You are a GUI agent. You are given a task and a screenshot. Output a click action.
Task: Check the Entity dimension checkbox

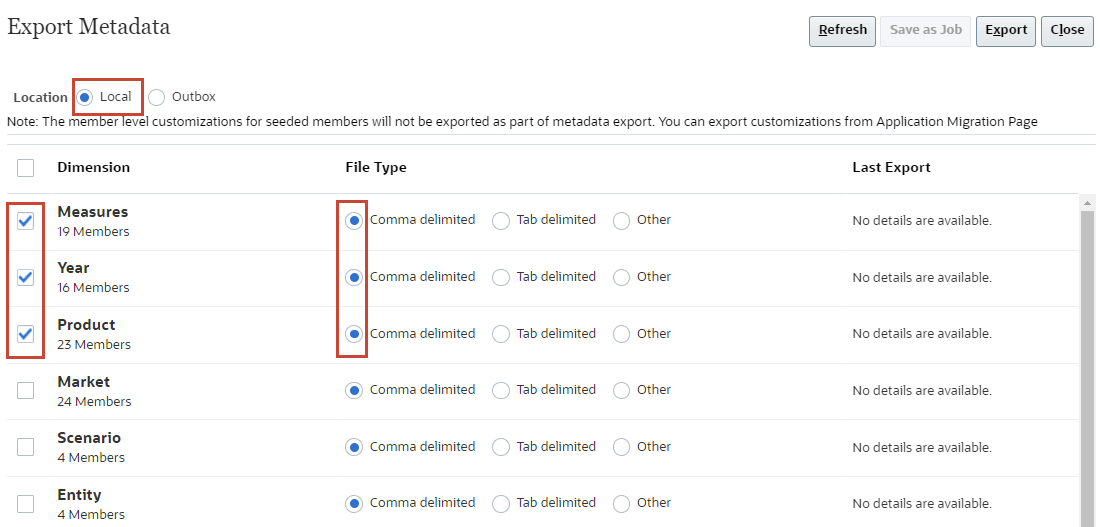point(26,503)
